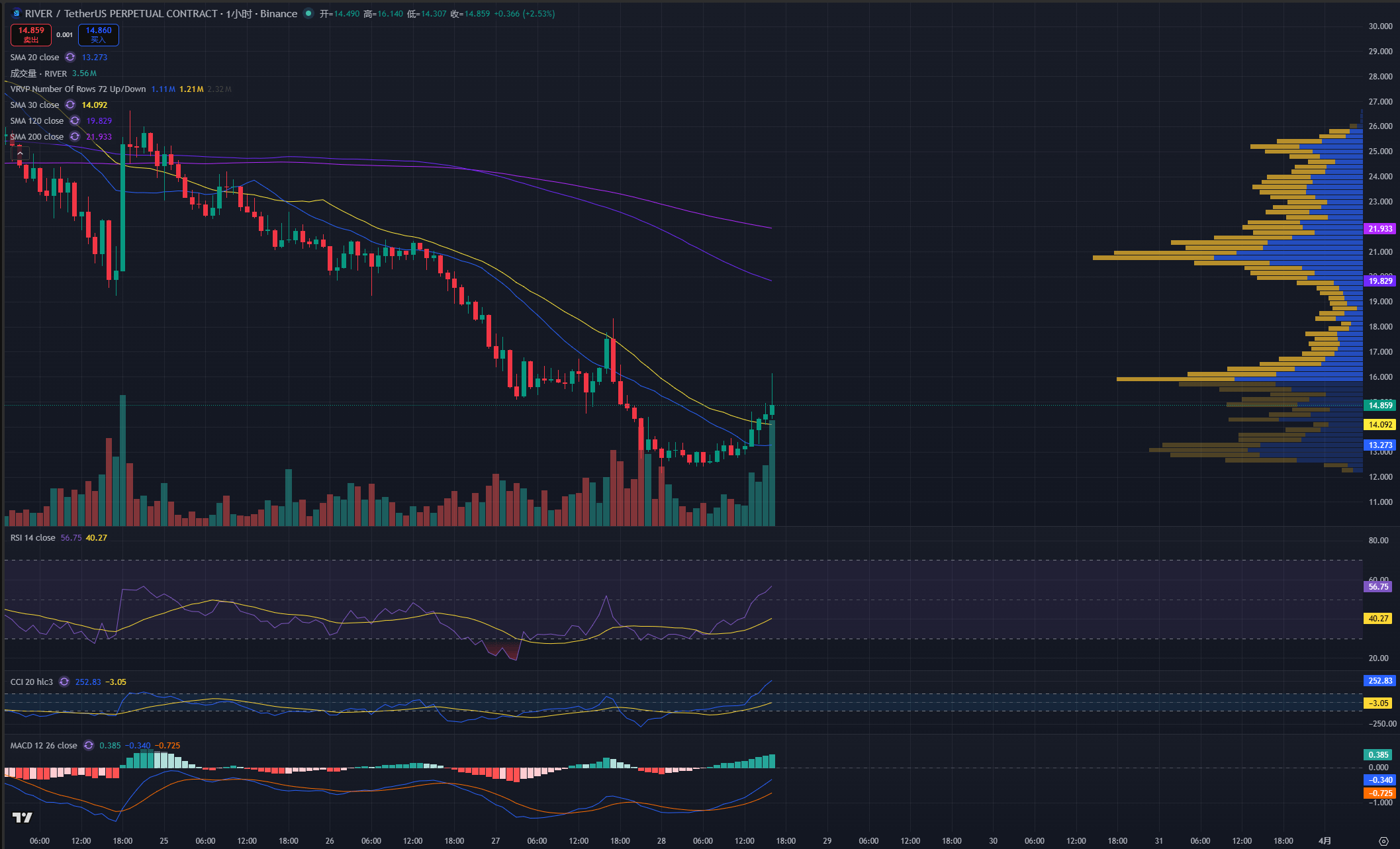The width and height of the screenshot is (1400, 849).
Task: Click the blue 14.860 buy button
Action: [x=99, y=34]
